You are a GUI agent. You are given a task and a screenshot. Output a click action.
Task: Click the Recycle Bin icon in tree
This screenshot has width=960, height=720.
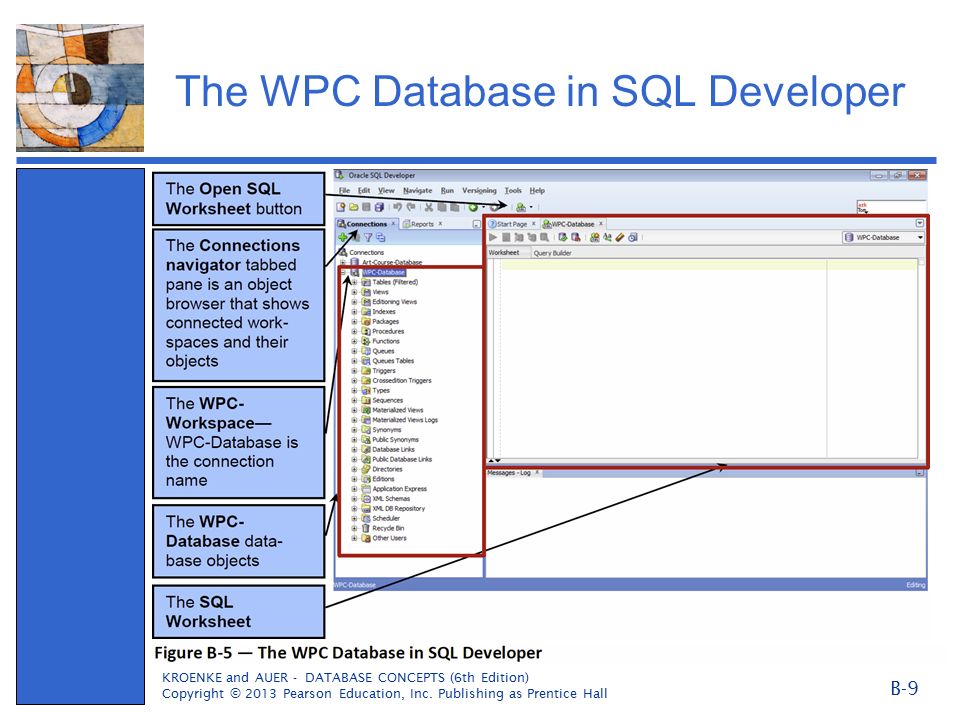pyautogui.click(x=366, y=528)
